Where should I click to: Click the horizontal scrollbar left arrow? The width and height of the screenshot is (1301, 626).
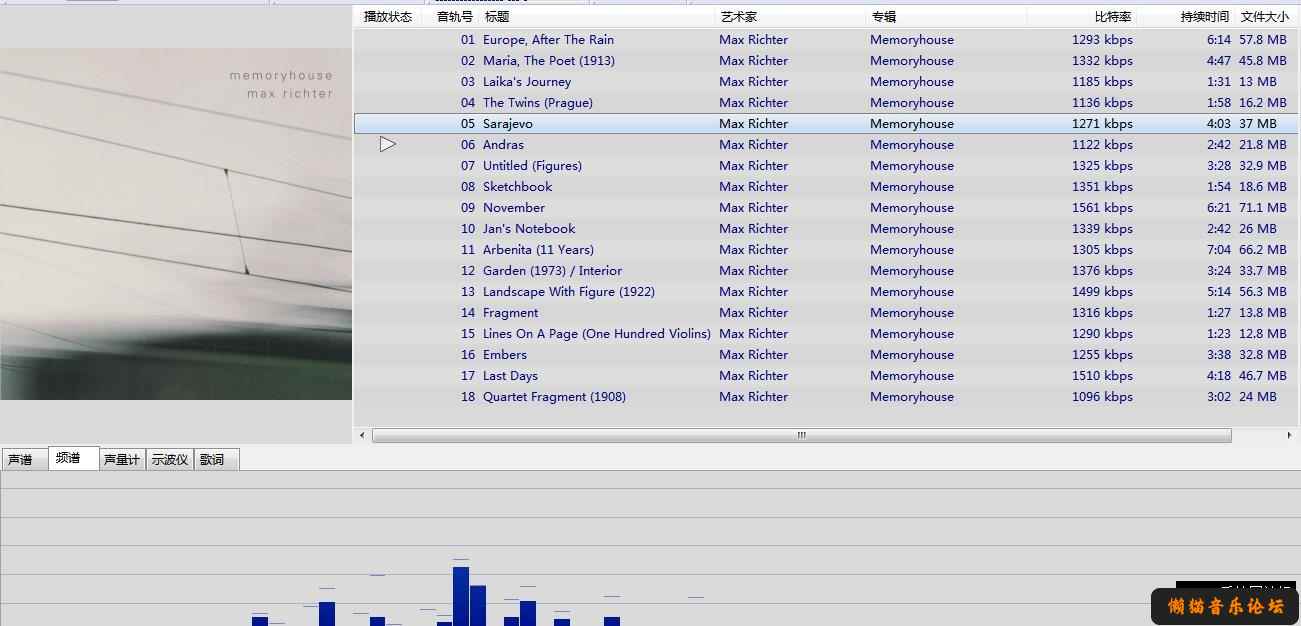362,436
